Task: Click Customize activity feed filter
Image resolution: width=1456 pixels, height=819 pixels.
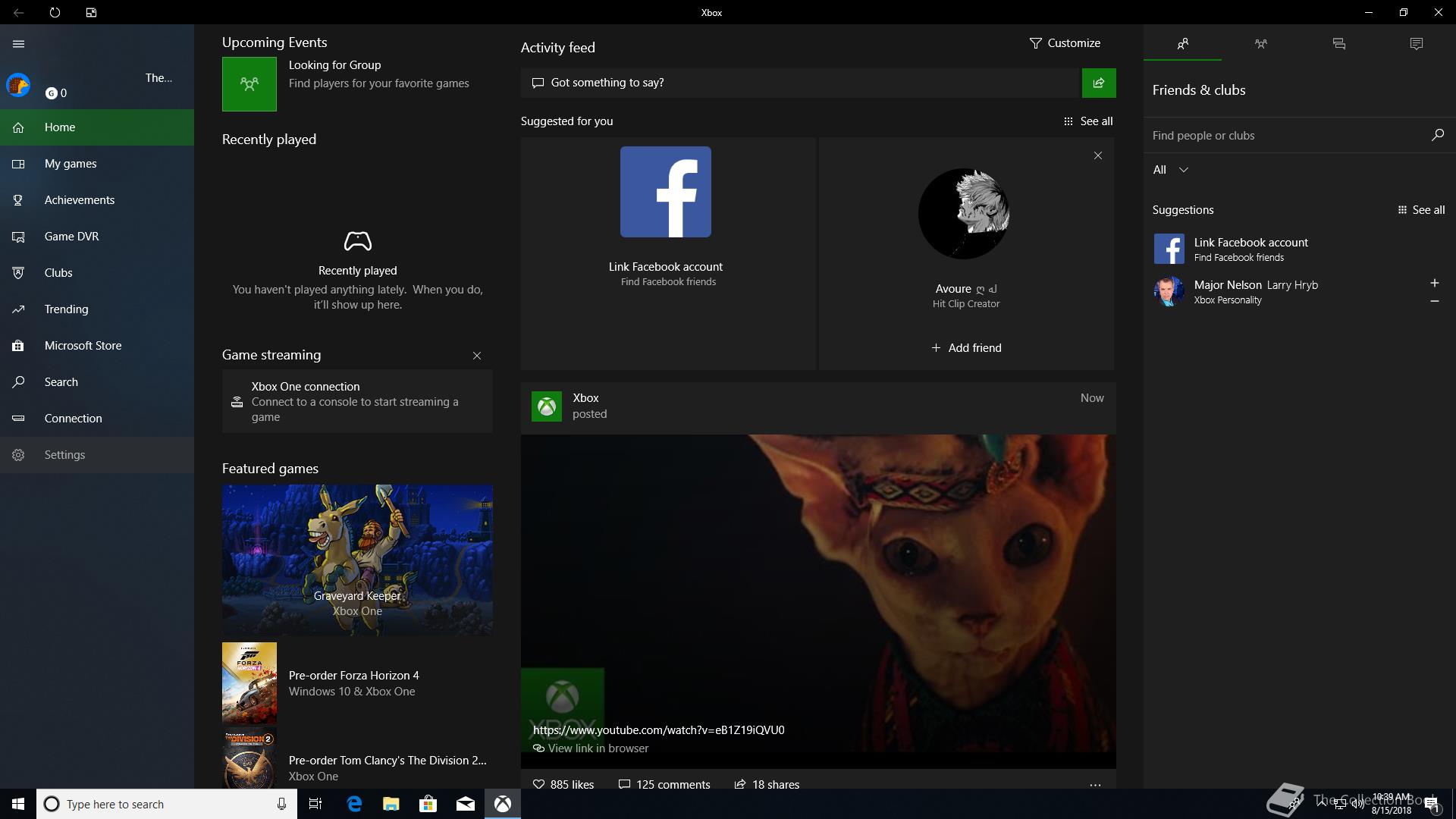Action: [x=1065, y=43]
